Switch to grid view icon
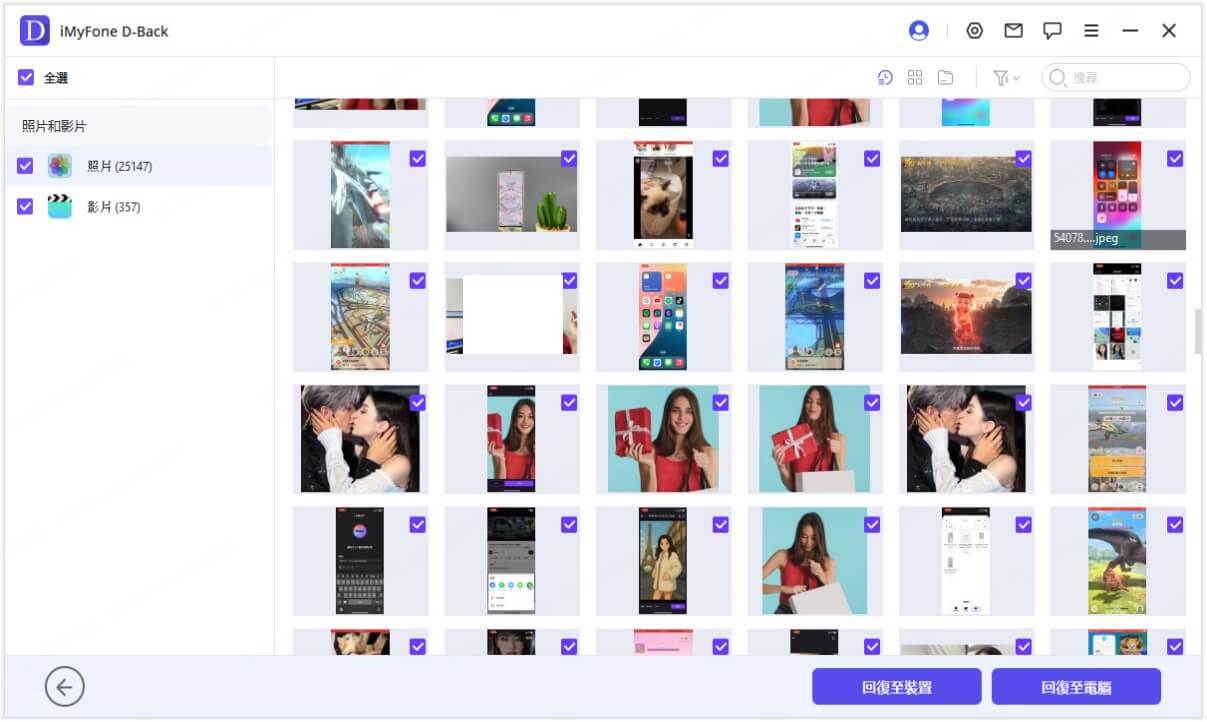The height and width of the screenshot is (722, 1207). (915, 77)
